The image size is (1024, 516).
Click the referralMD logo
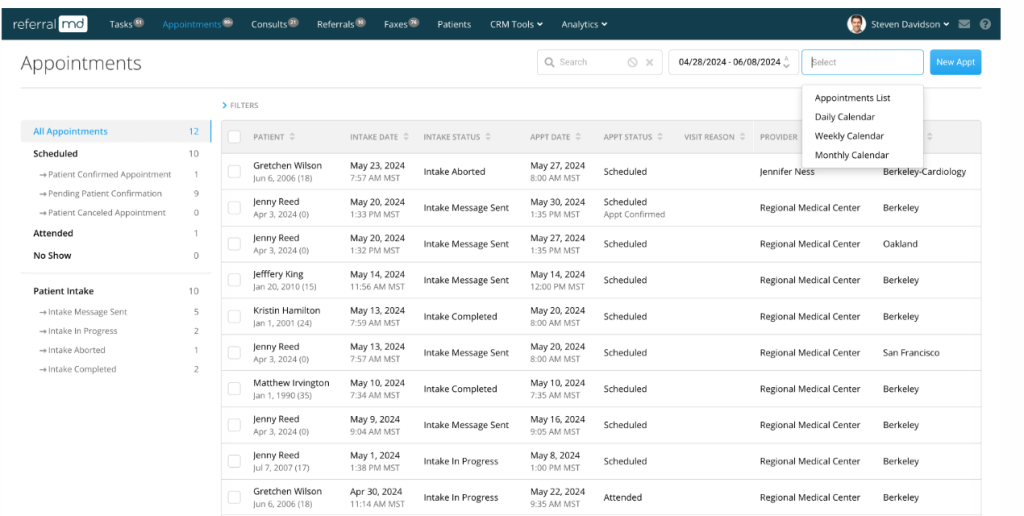50,24
